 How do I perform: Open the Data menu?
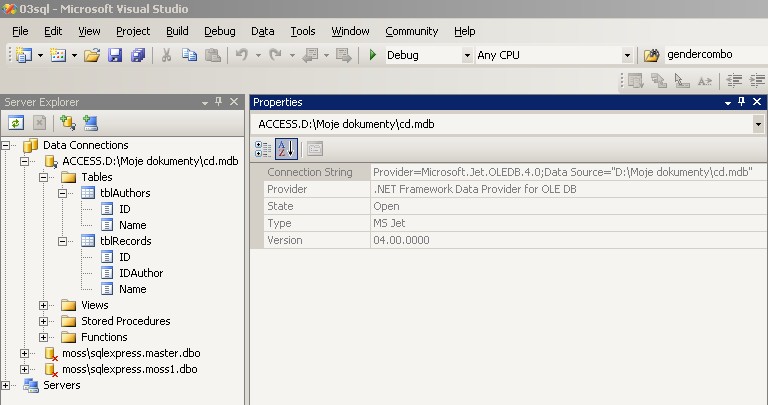[x=263, y=31]
